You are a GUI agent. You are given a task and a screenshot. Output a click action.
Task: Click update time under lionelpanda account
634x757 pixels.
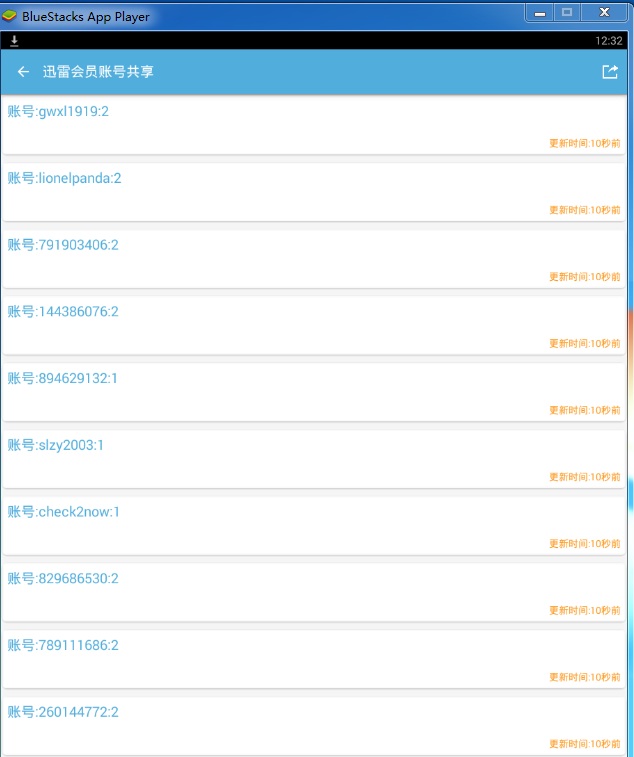tap(585, 210)
